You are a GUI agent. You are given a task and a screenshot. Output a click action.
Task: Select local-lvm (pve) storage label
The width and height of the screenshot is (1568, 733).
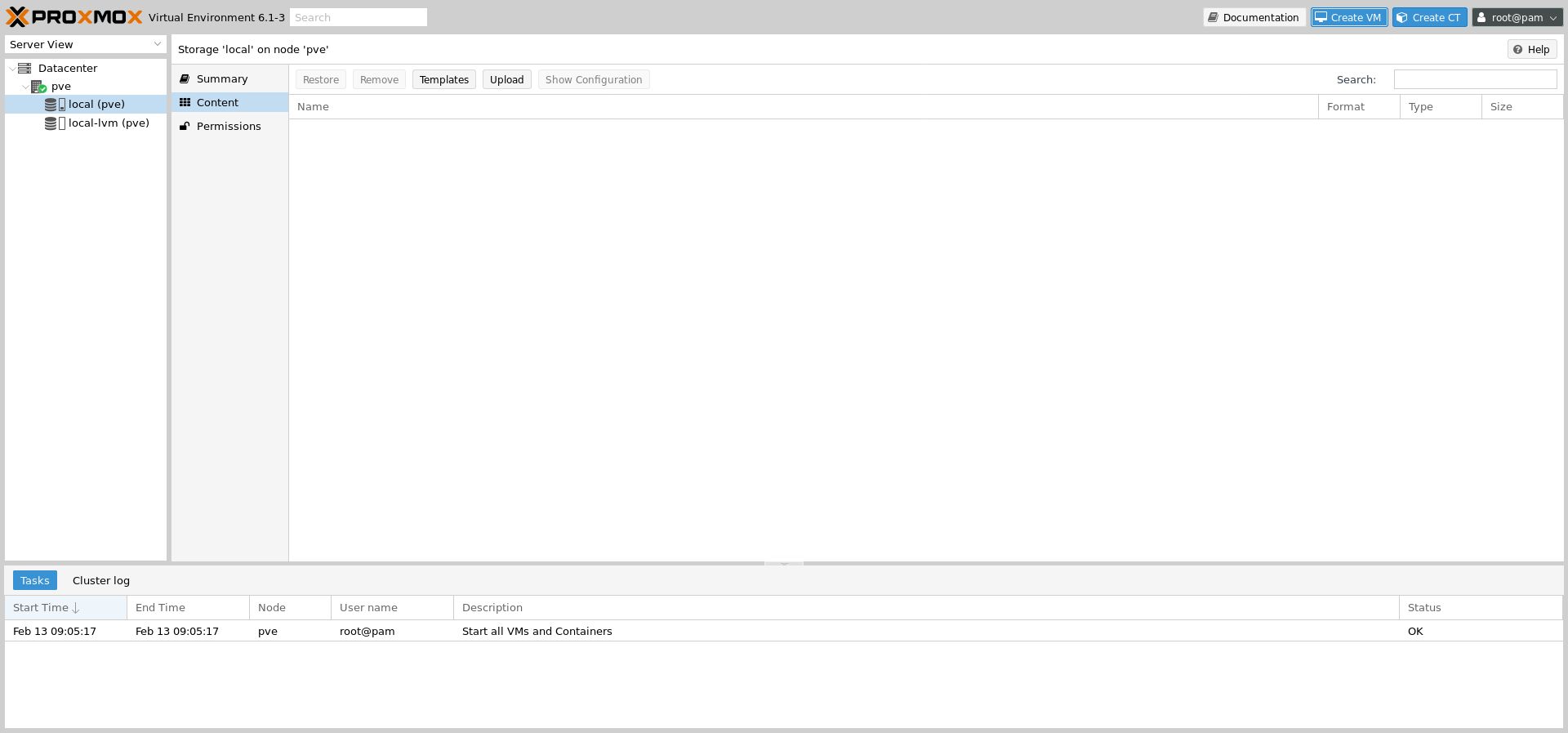[x=109, y=123]
